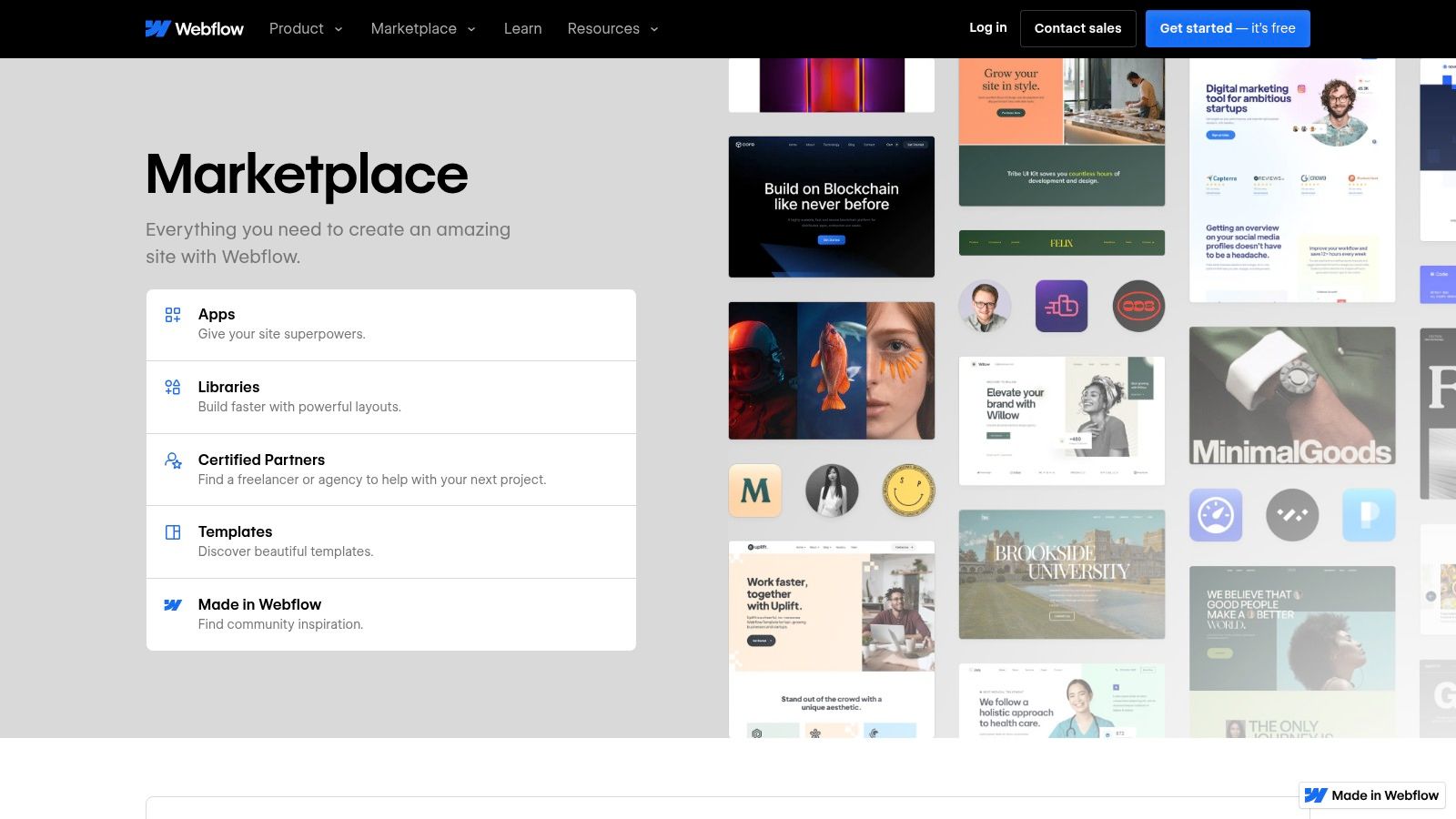Screen dimensions: 1456x819
Task: Click the woman portrait avatar next to the M icon
Action: coord(832,490)
